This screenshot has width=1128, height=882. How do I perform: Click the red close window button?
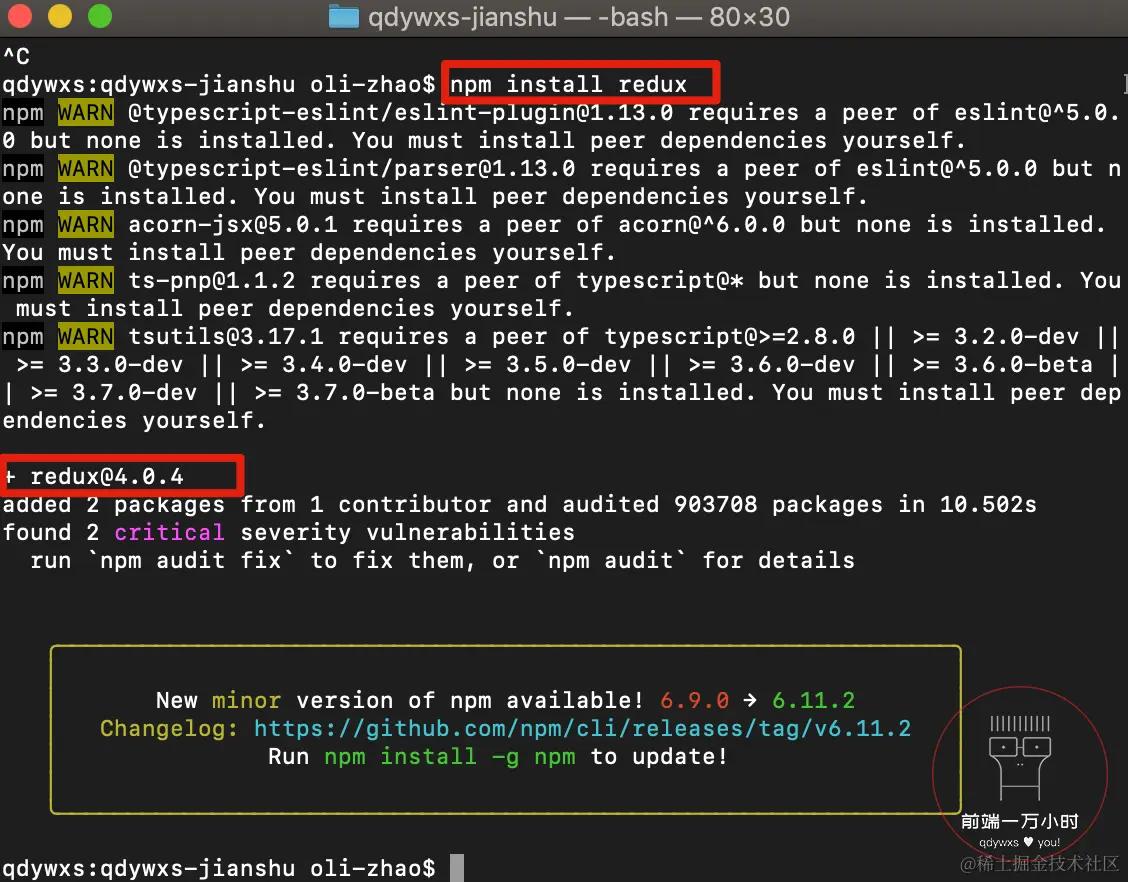19,15
